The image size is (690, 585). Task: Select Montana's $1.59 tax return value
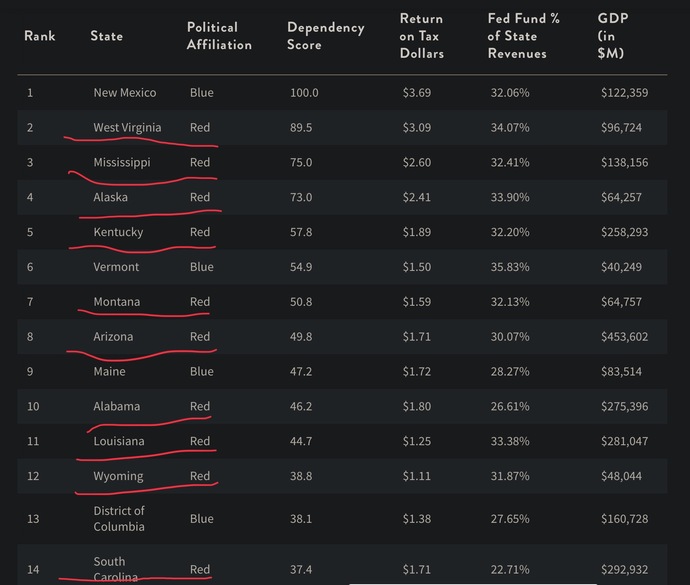pos(417,302)
